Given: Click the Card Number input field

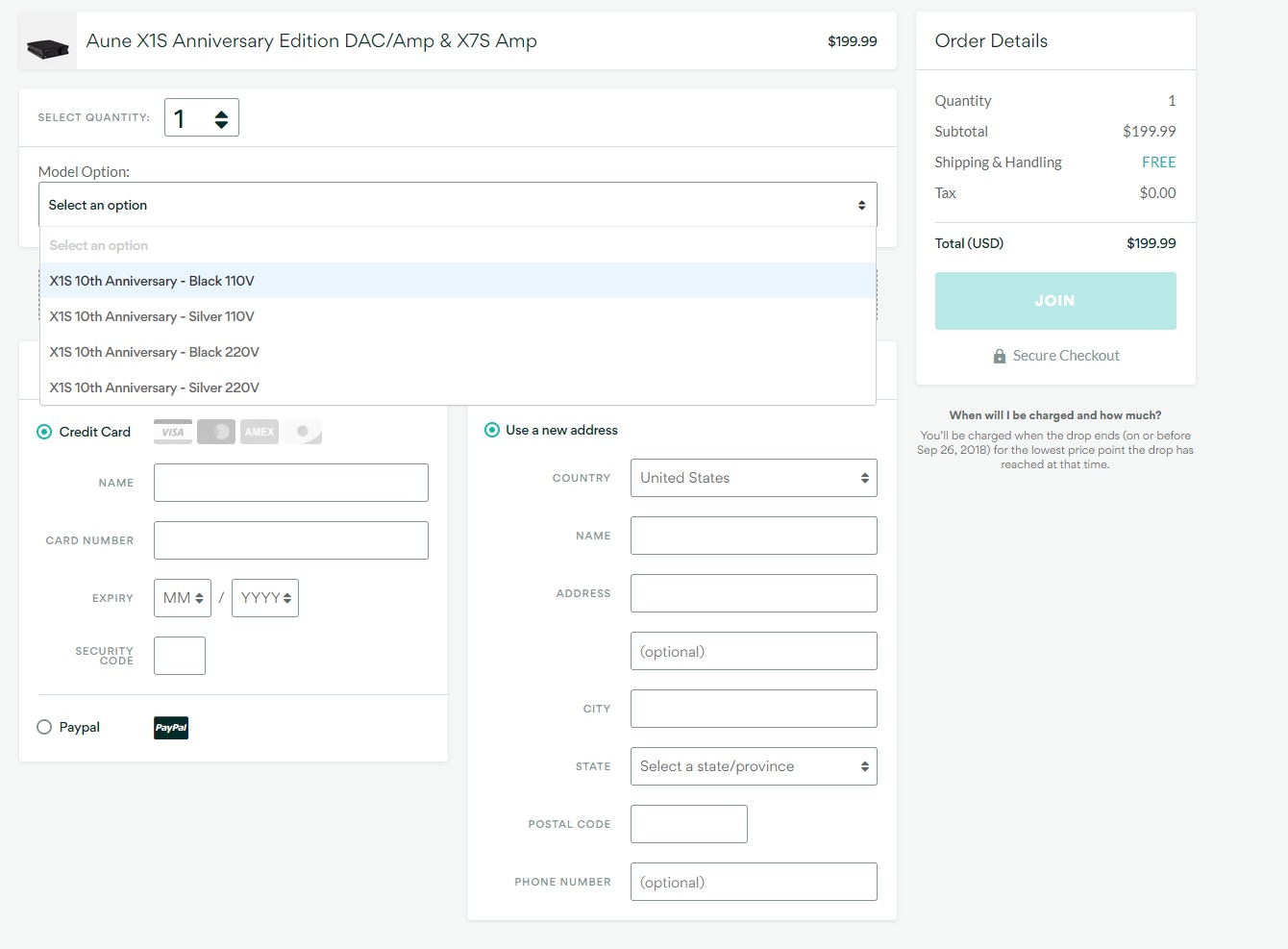Looking at the screenshot, I should coord(291,540).
